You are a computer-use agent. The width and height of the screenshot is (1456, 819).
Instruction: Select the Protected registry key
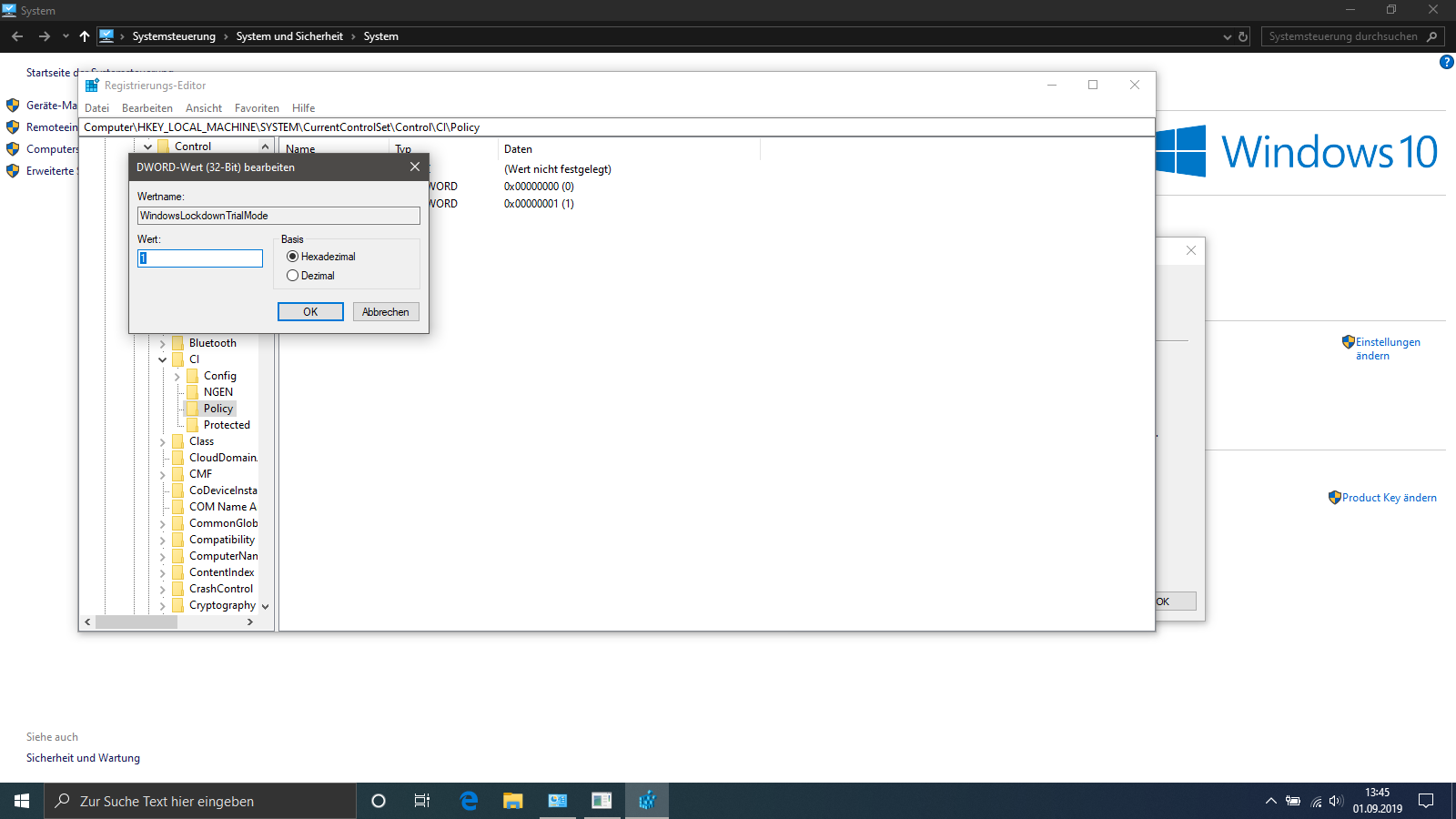coord(227,425)
